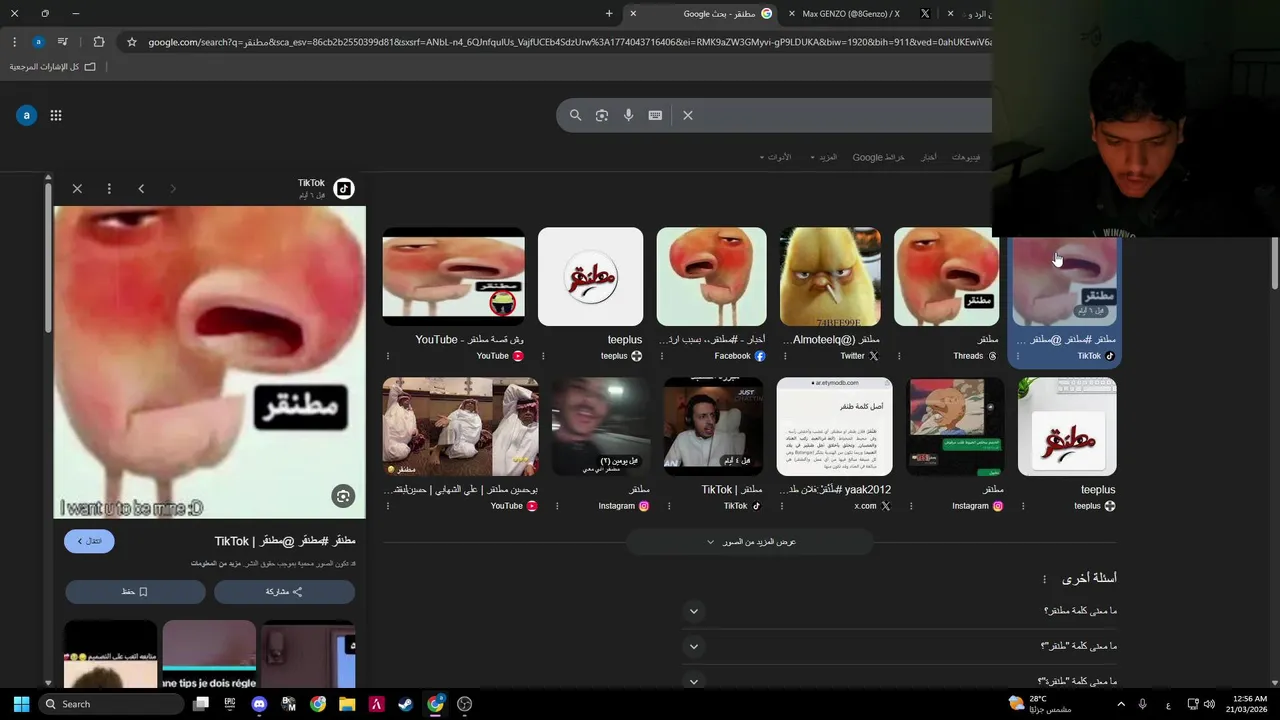
Task: Click the TikTok source logo in preview header
Action: pyautogui.click(x=343, y=188)
